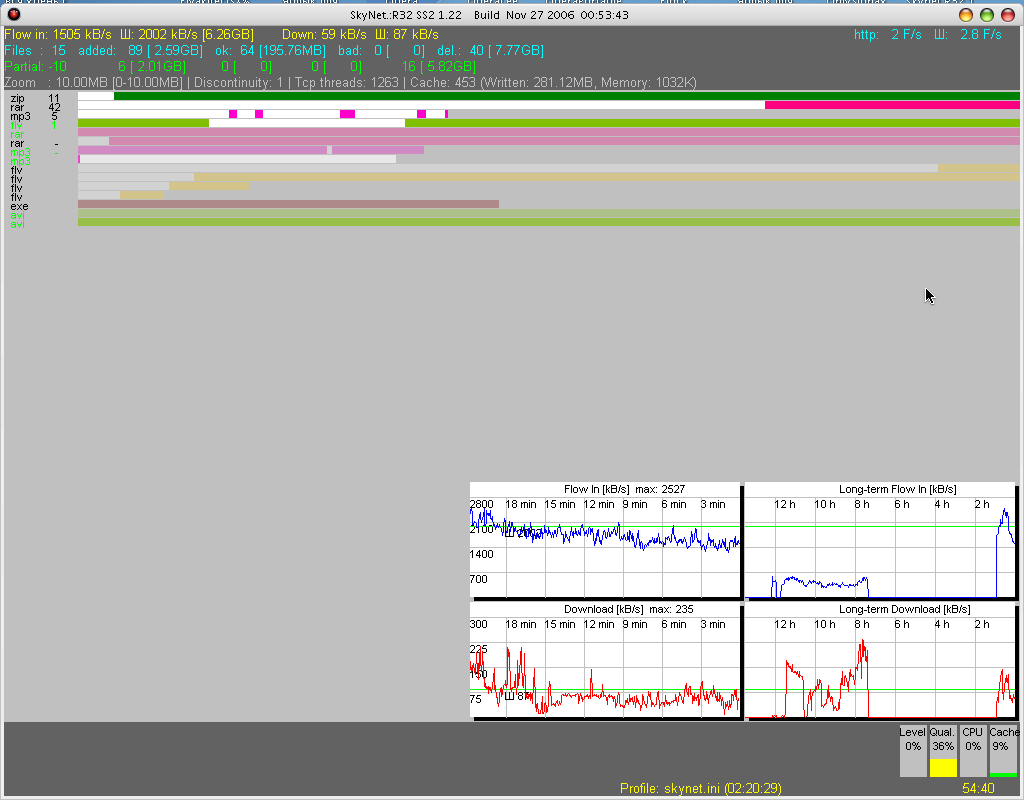Click the pink end segment of rar 42 bar
This screenshot has height=800, width=1024.
click(x=892, y=105)
